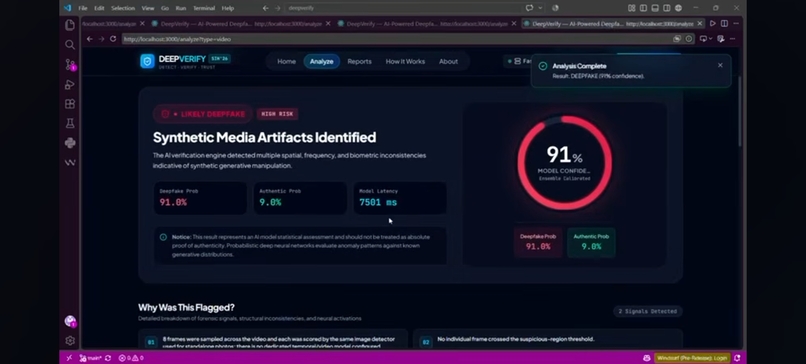Screen dimensions: 806x364
Task: Reload the browser preview page
Action: (x=113, y=39)
